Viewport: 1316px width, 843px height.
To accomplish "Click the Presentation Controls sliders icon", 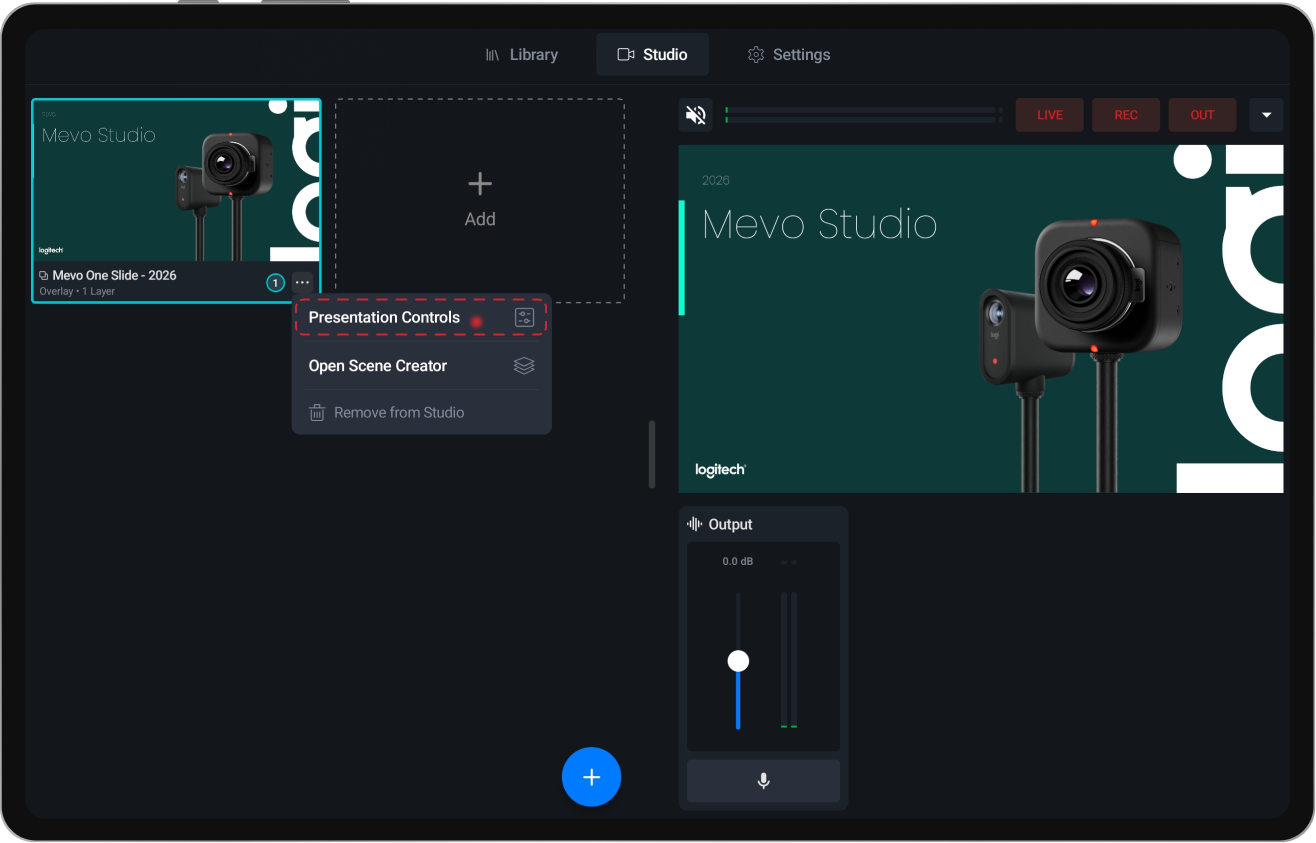I will coord(524,317).
